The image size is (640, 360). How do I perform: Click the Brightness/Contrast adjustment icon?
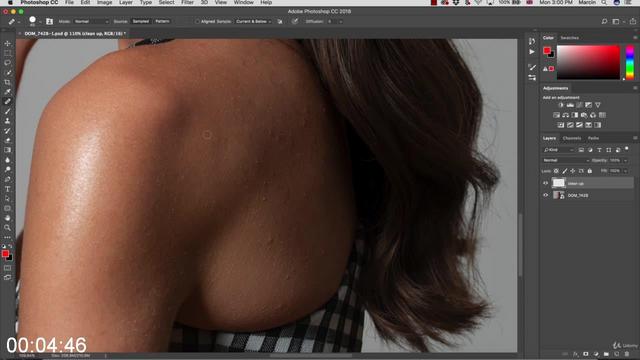click(561, 105)
